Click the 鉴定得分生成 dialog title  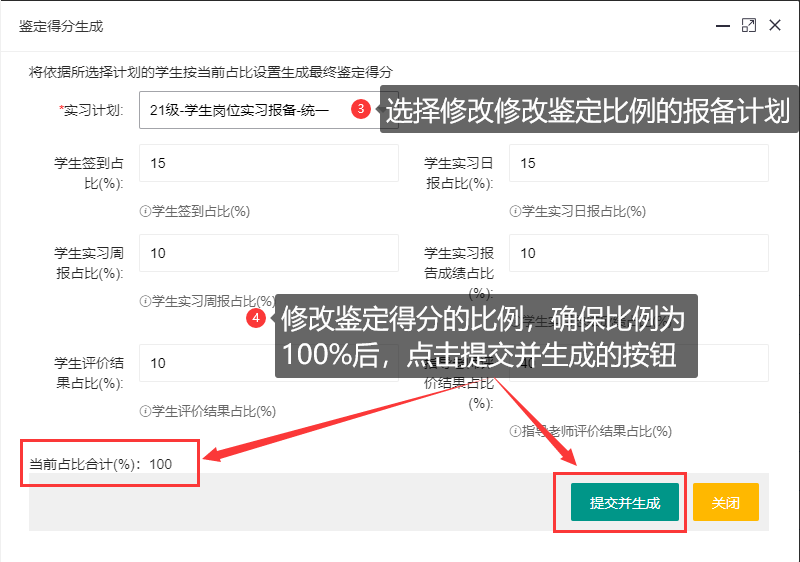point(61,26)
